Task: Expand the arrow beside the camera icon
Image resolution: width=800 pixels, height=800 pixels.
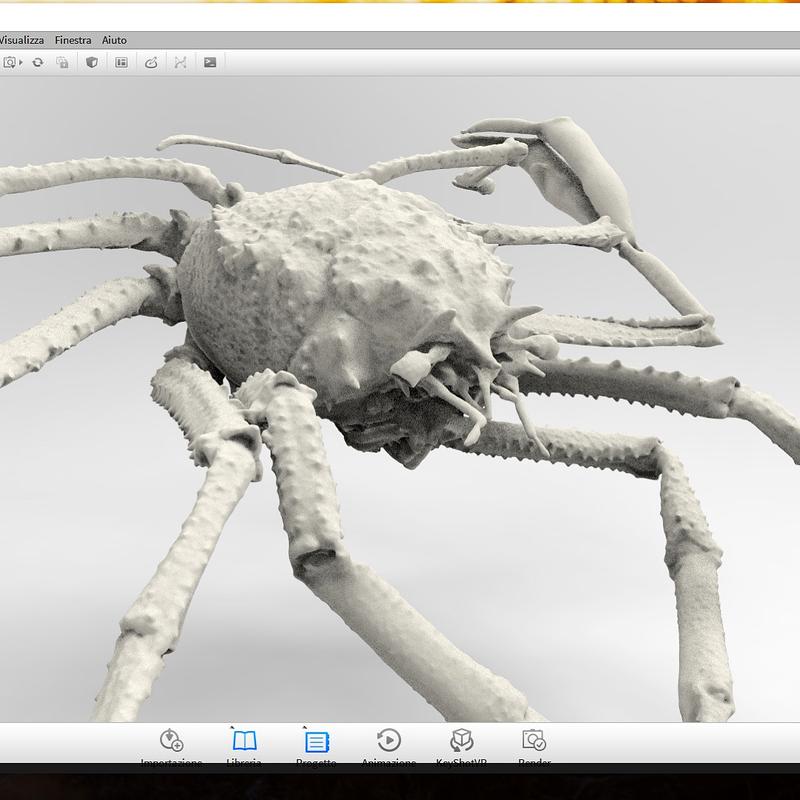Action: point(19,62)
